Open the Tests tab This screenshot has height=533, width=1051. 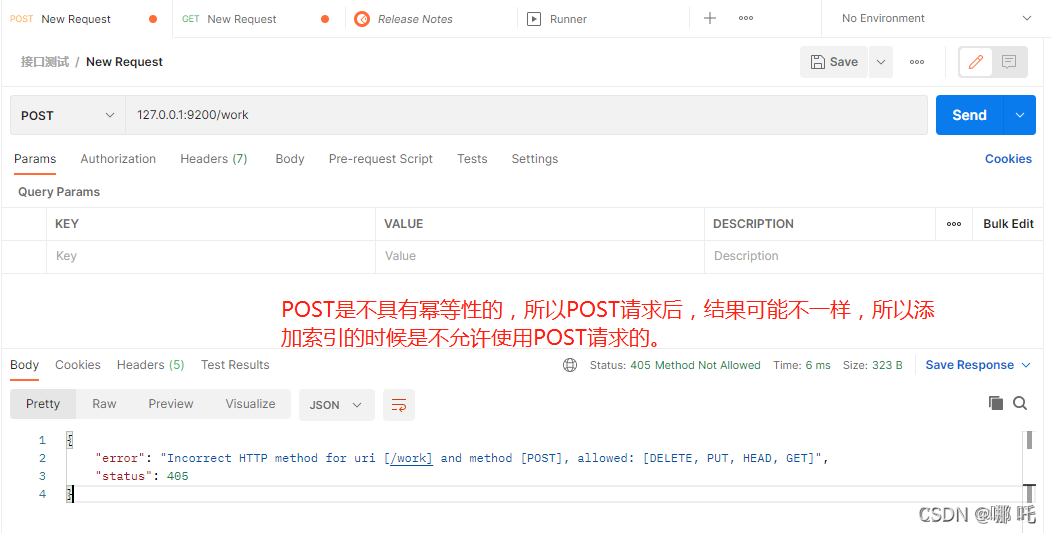click(x=472, y=159)
